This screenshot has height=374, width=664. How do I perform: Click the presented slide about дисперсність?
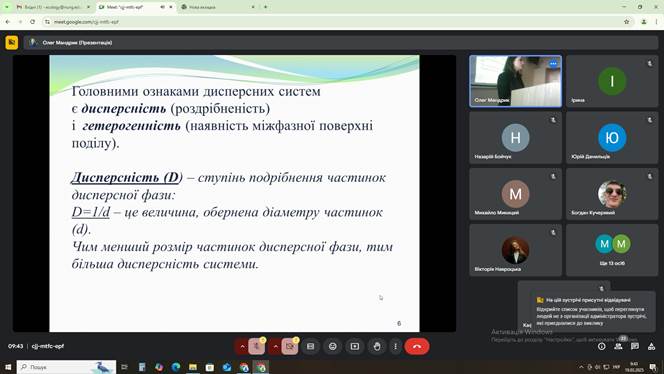coord(234,193)
